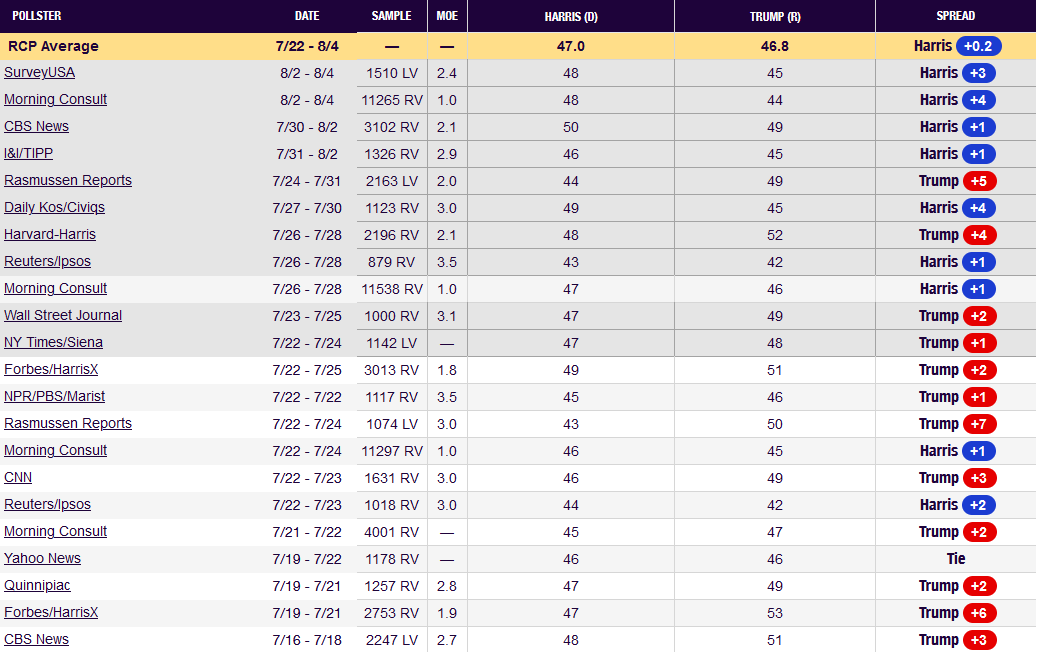Click the I&I/TIPP pollster link
This screenshot has width=1037, height=652.
coord(29,154)
